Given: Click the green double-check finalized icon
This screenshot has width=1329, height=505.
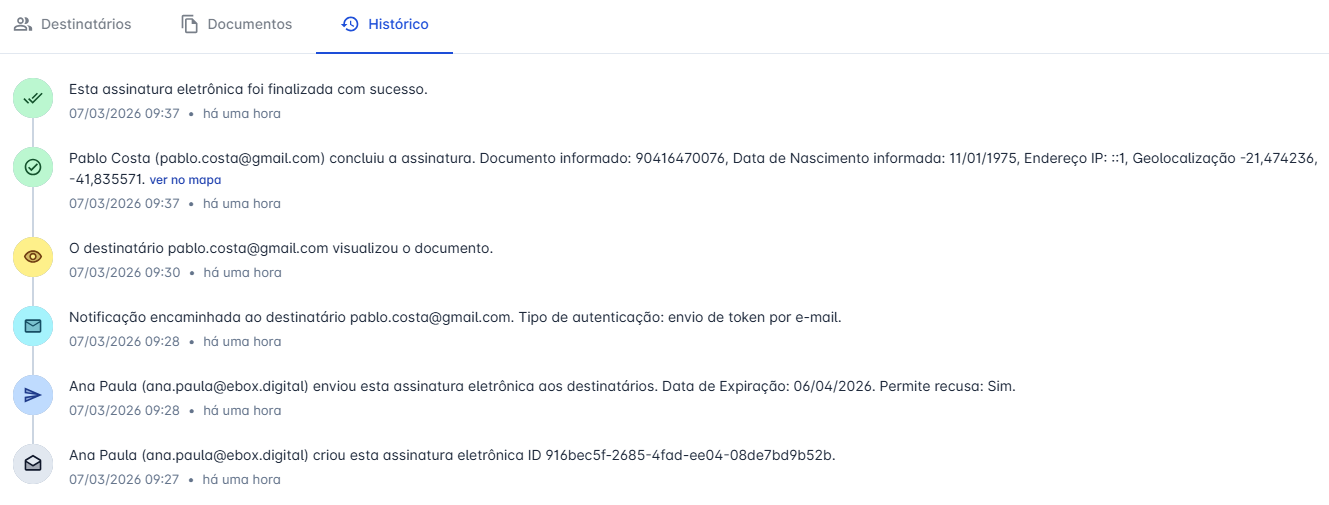Looking at the screenshot, I should [33, 98].
